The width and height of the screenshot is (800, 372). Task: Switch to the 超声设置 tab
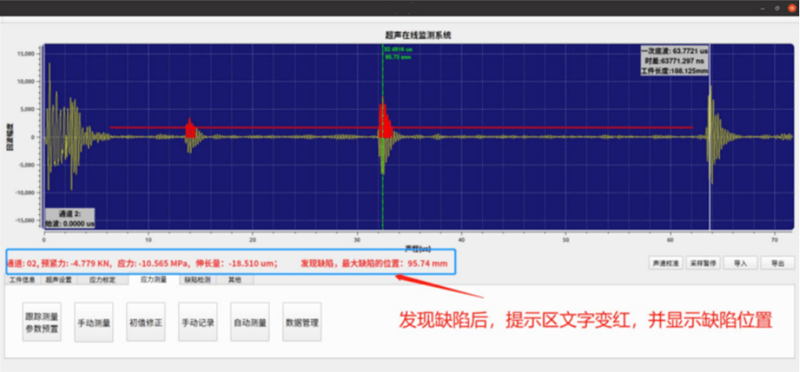point(59,280)
